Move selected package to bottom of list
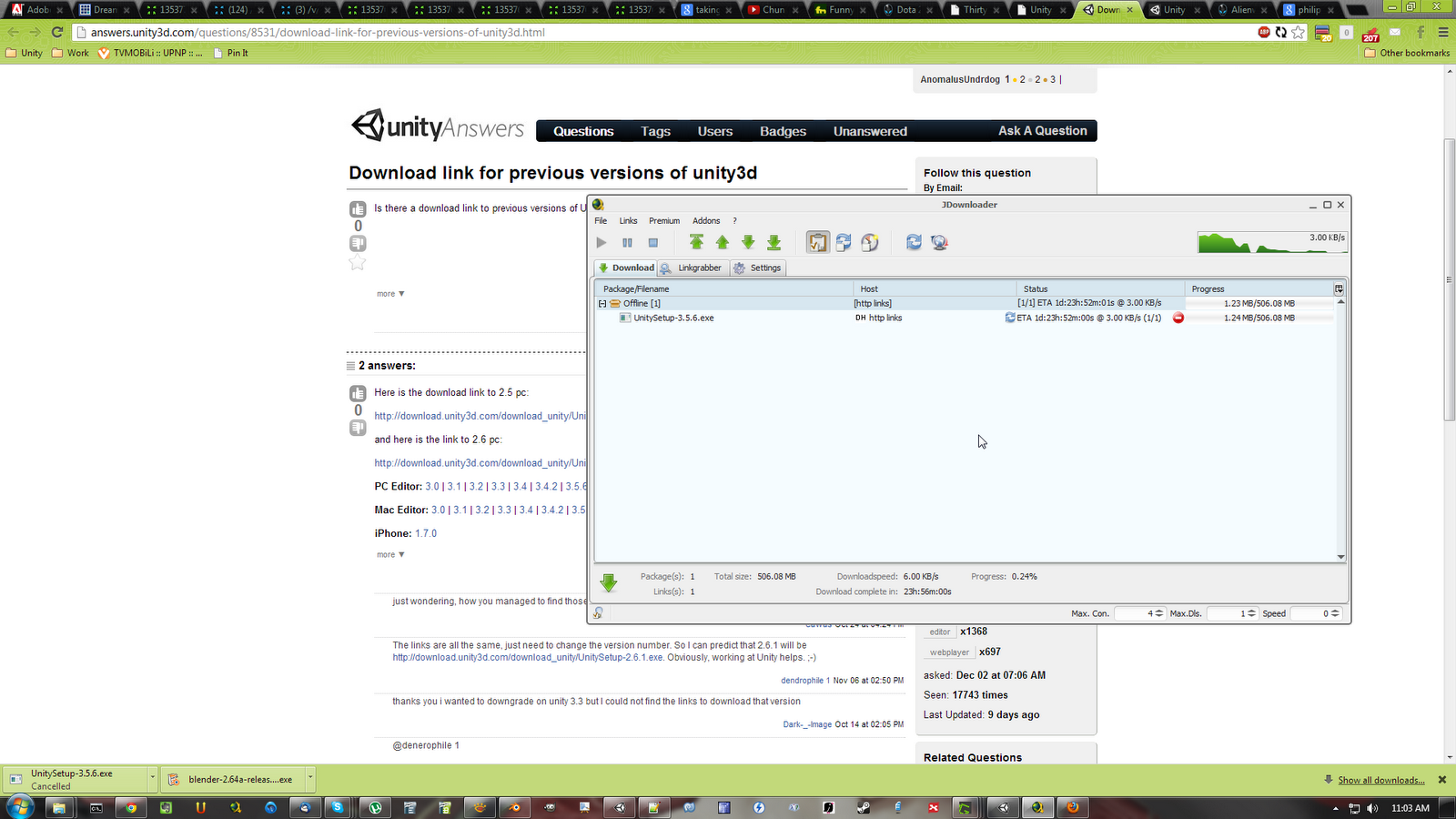 [774, 242]
